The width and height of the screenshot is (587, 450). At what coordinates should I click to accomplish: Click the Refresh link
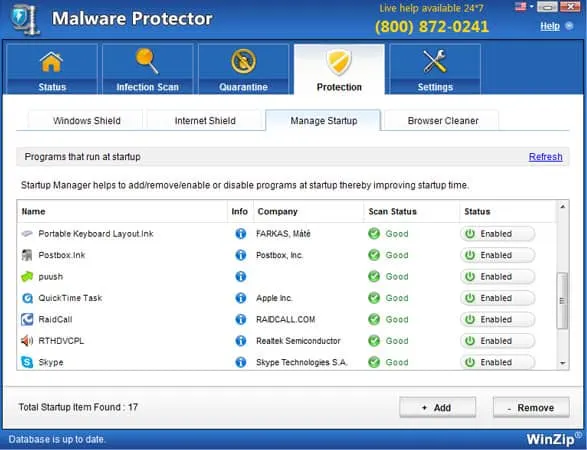pos(545,156)
